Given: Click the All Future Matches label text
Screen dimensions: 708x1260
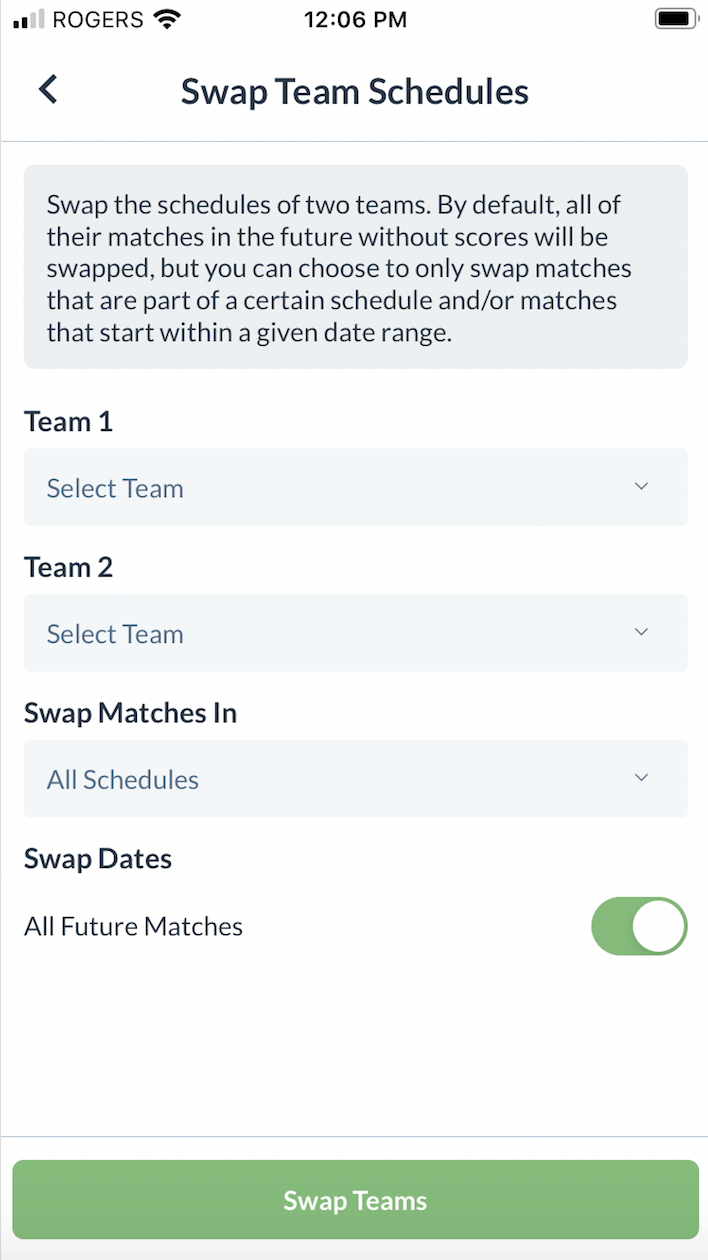Looking at the screenshot, I should (x=134, y=927).
